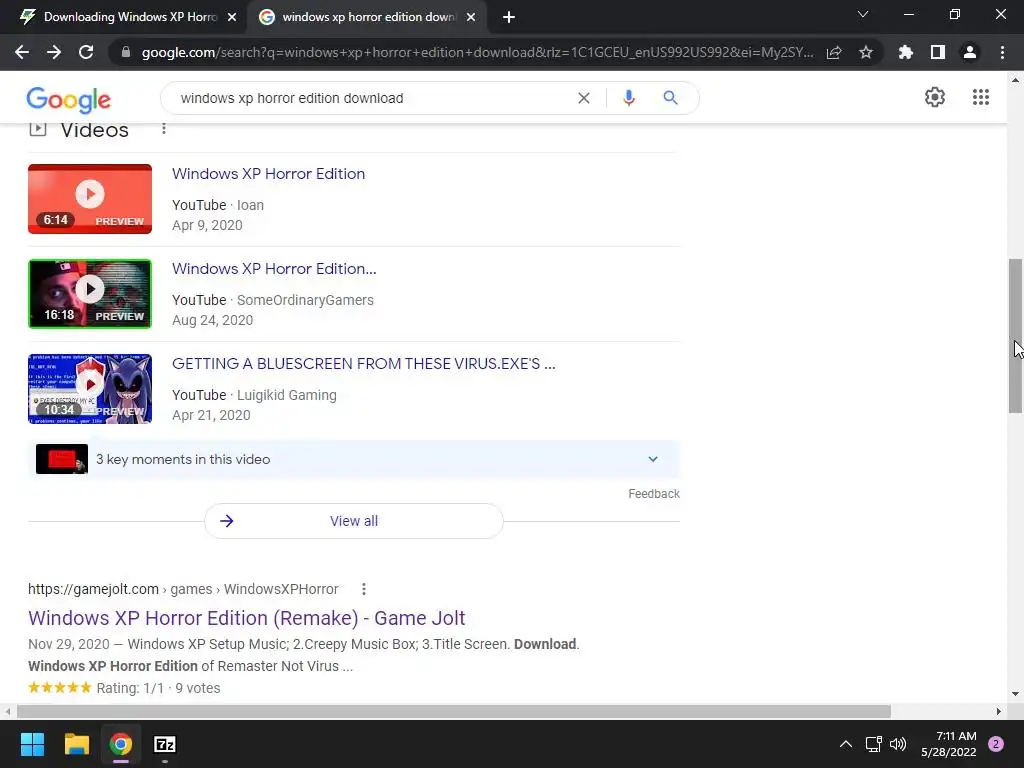Image resolution: width=1024 pixels, height=768 pixels.
Task: Select the horizontal scrollbar thumb
Action: pos(454,711)
